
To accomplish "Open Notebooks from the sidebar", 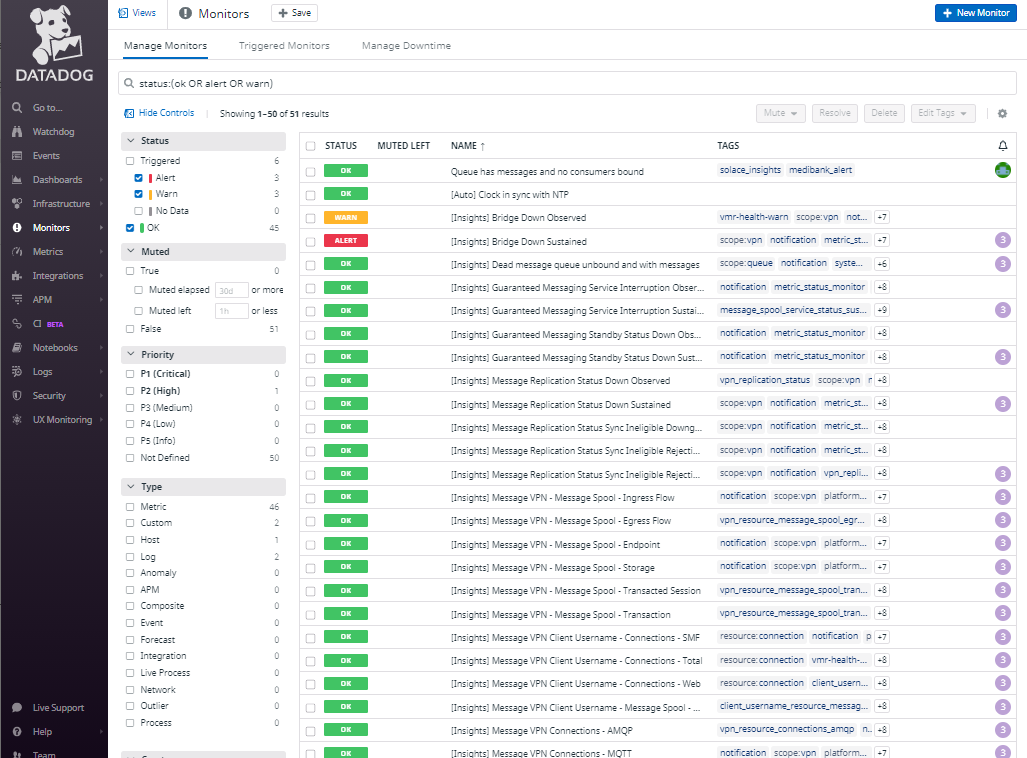I will pos(54,348).
